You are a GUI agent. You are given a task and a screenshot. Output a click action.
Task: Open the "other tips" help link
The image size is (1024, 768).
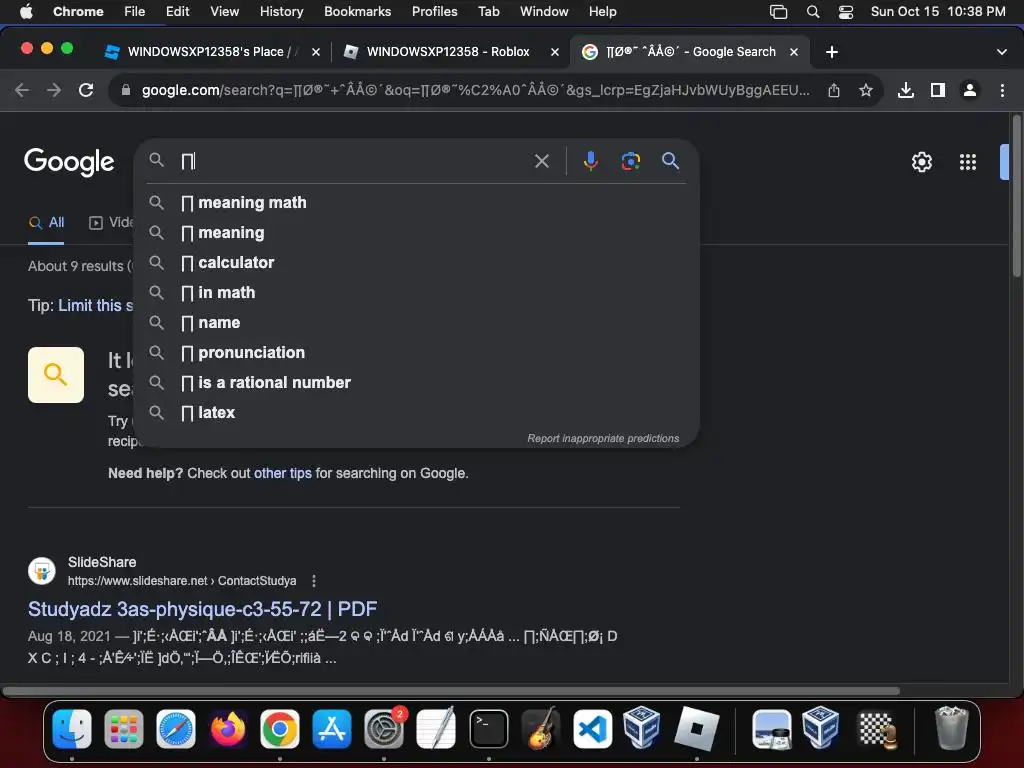283,473
